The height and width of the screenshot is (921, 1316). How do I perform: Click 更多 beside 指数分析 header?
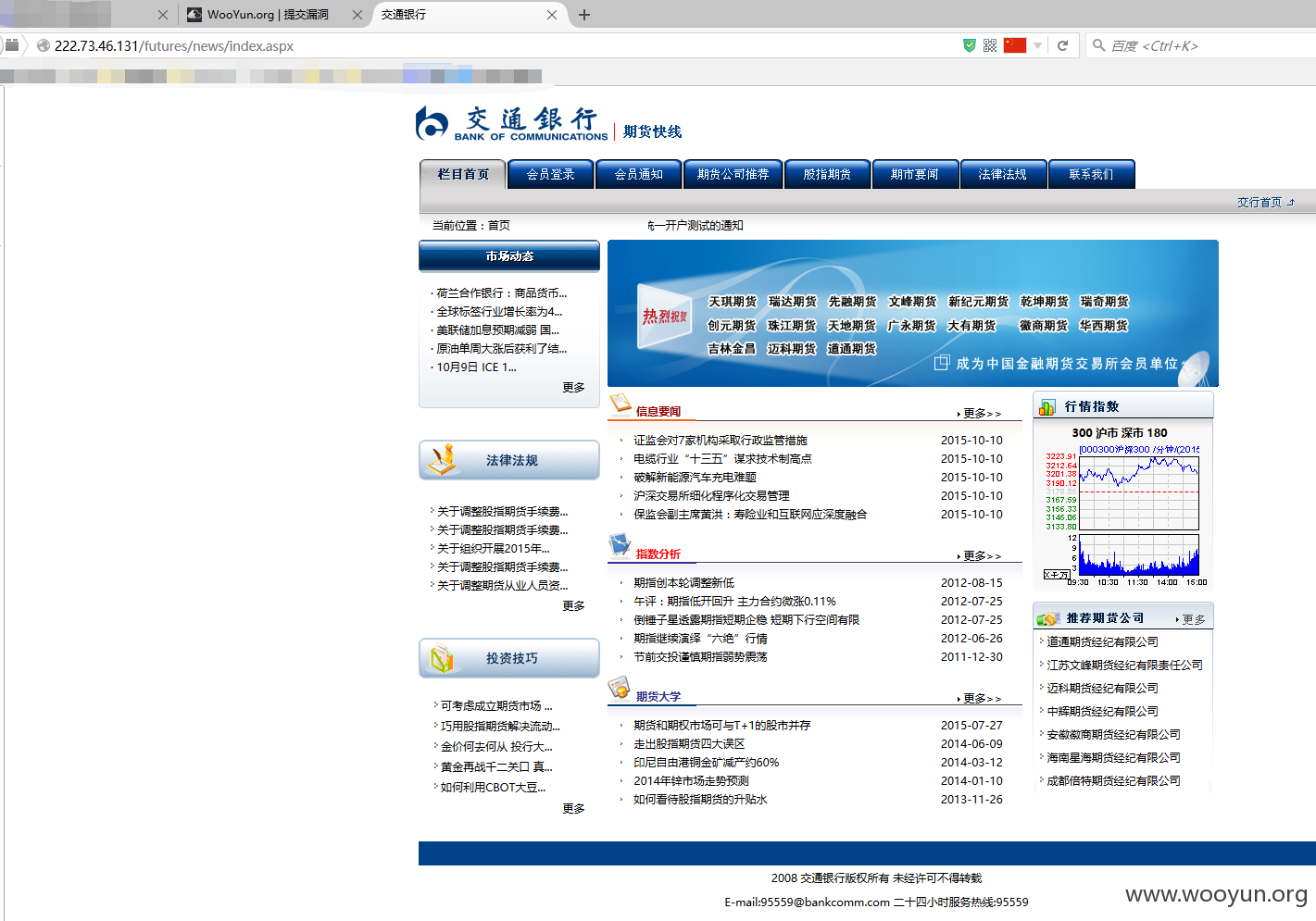980,555
